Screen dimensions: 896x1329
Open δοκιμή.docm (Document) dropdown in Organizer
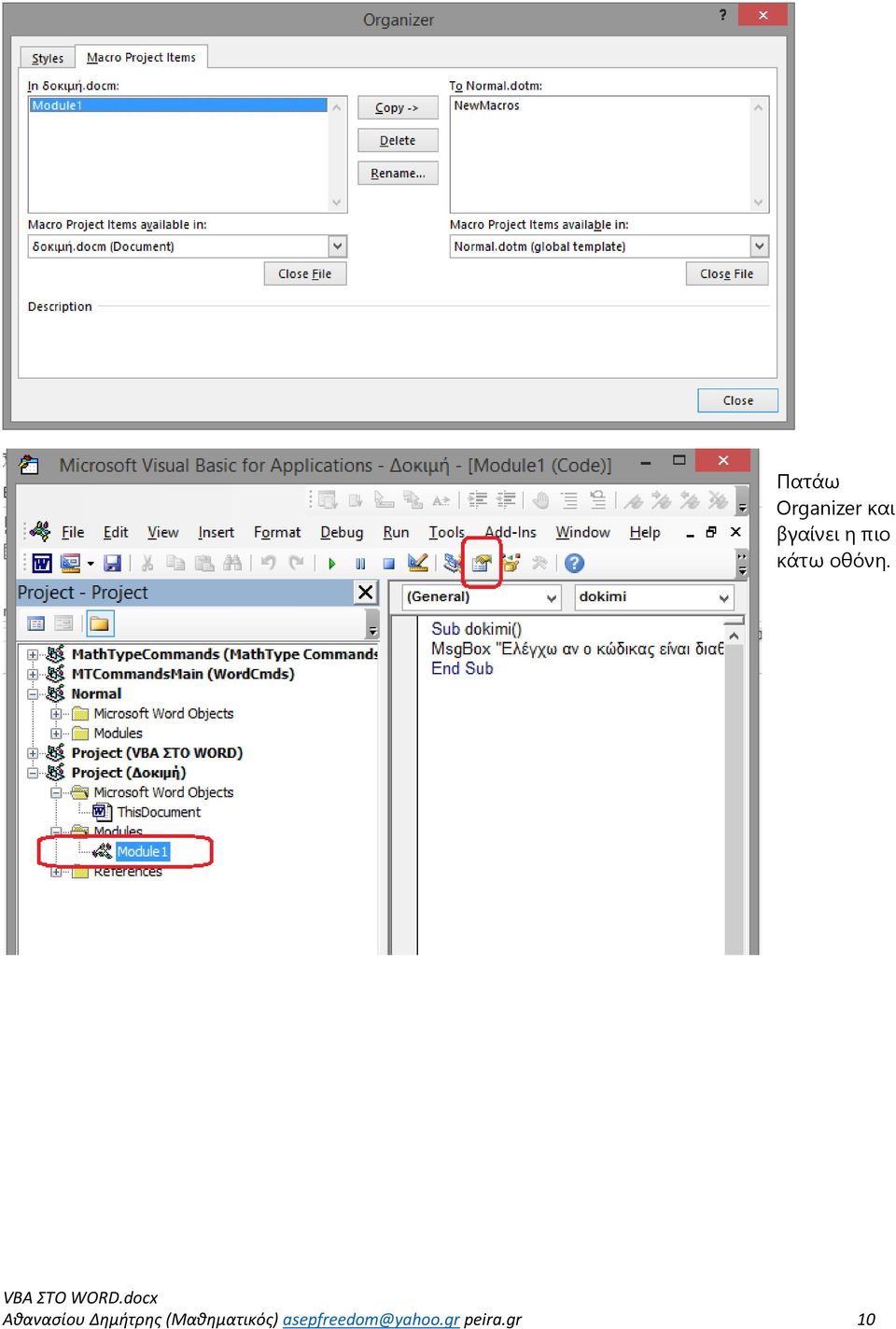[x=337, y=246]
